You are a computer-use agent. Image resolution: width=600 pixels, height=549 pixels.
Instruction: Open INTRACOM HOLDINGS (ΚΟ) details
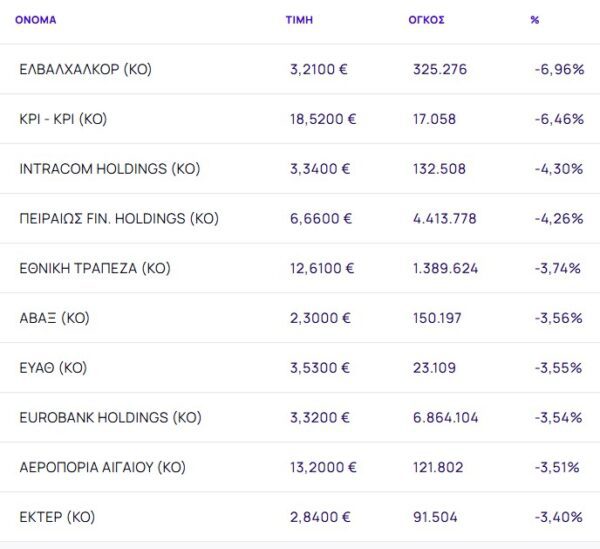point(109,169)
